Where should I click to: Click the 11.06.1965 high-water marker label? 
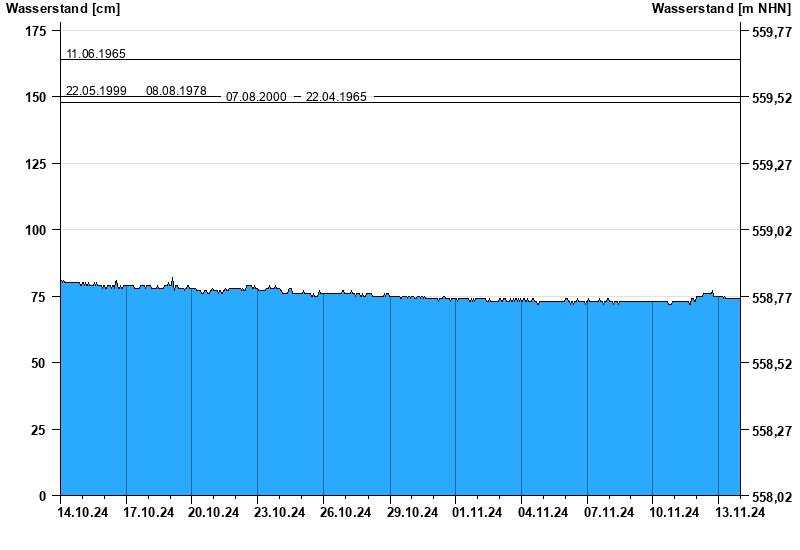pyautogui.click(x=96, y=54)
